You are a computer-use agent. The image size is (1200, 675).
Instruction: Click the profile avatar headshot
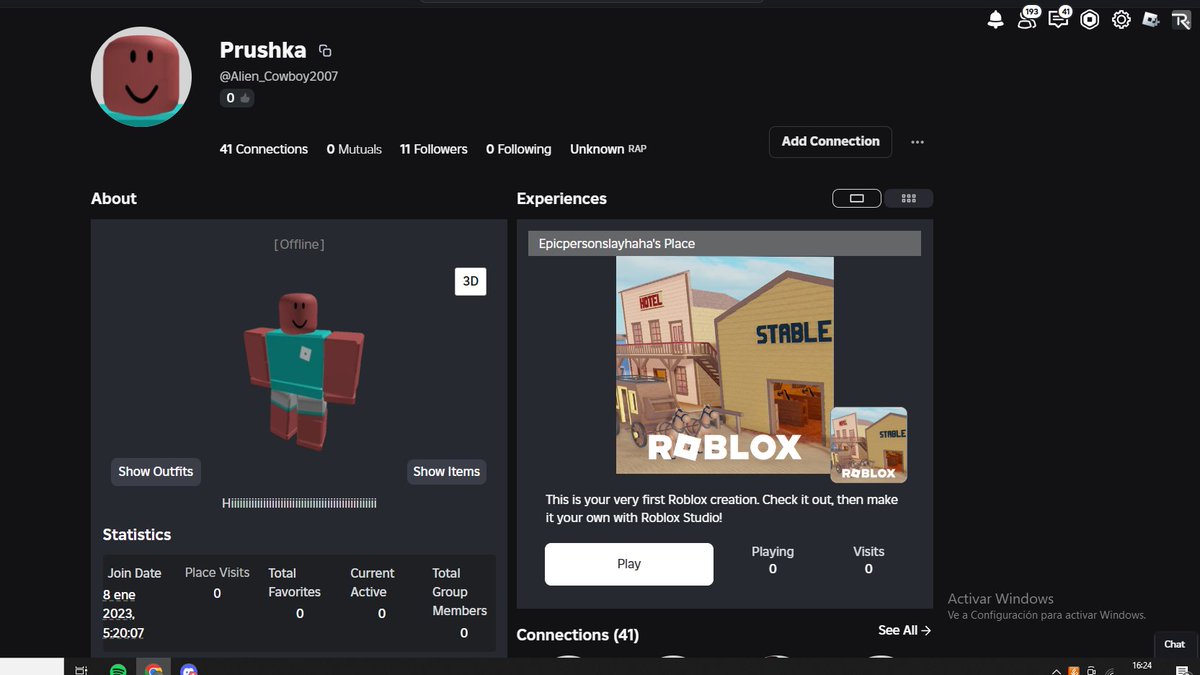141,77
